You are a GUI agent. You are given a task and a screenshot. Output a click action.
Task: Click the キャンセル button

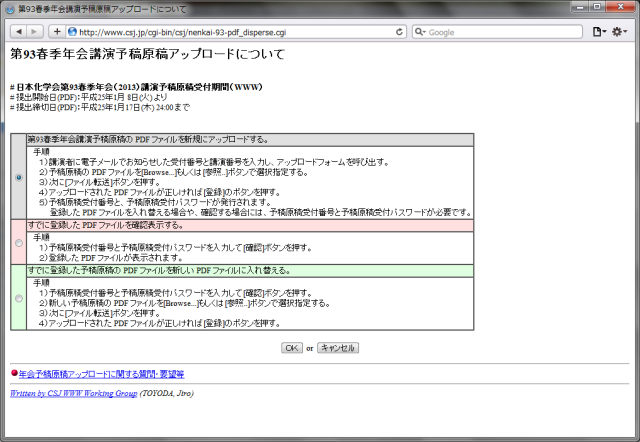[338, 348]
